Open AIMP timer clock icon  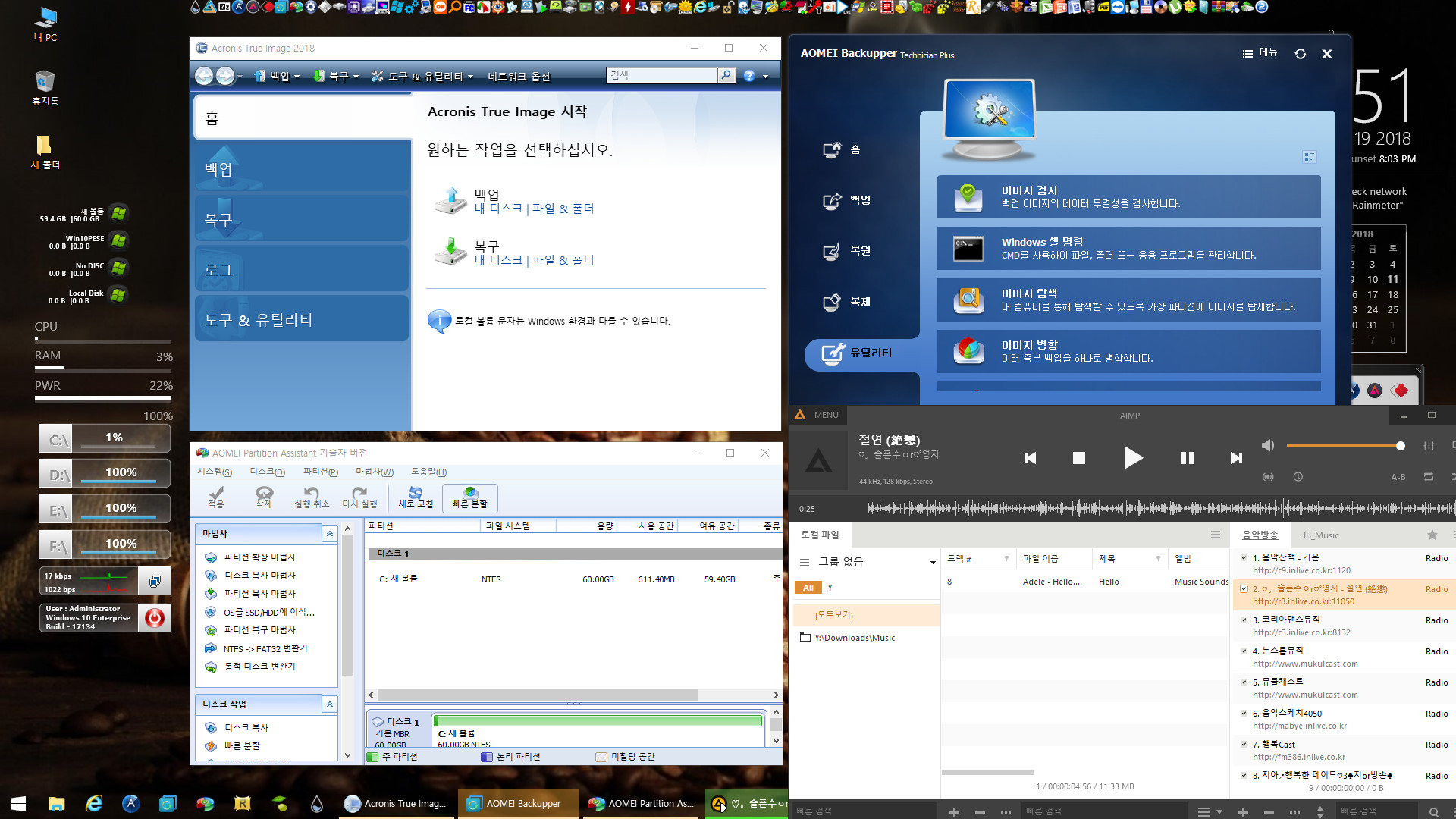pyautogui.click(x=1298, y=477)
